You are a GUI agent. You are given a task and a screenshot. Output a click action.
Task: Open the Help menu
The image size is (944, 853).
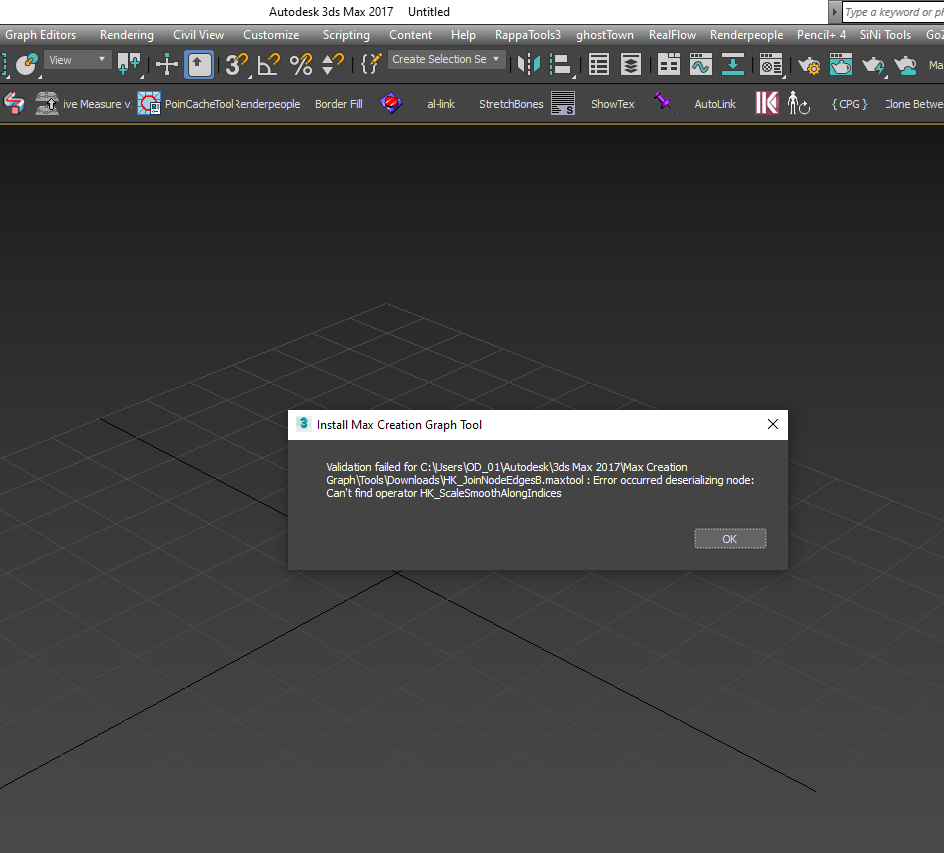[x=463, y=35]
